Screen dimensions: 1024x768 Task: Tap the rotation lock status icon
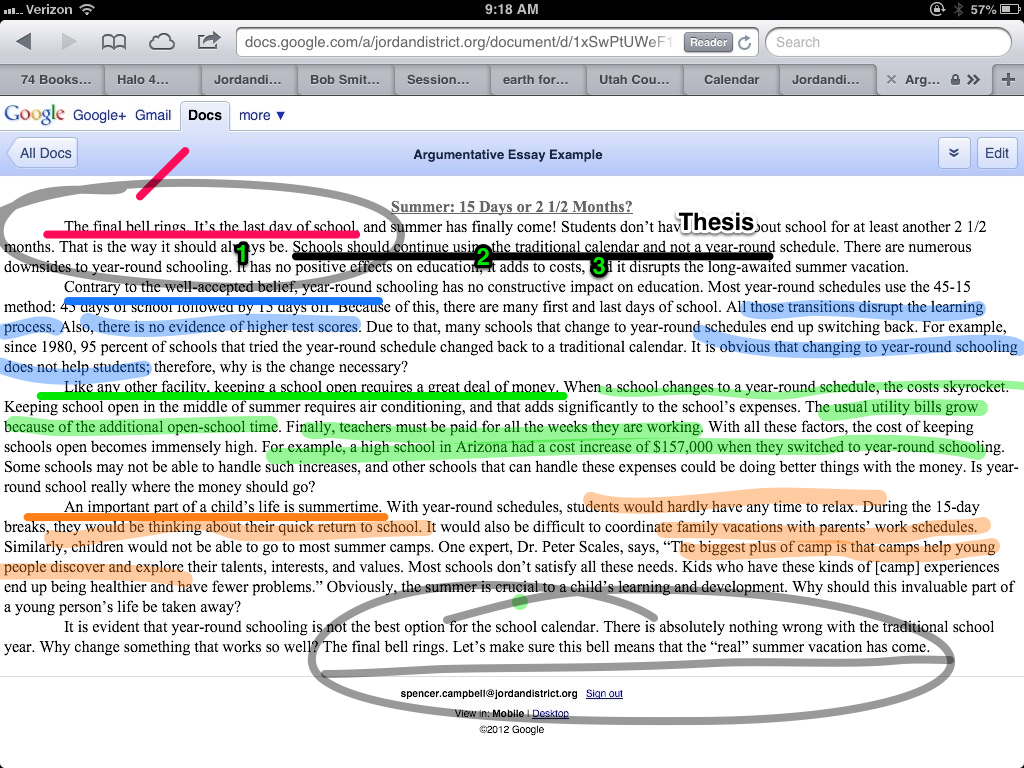coord(938,9)
